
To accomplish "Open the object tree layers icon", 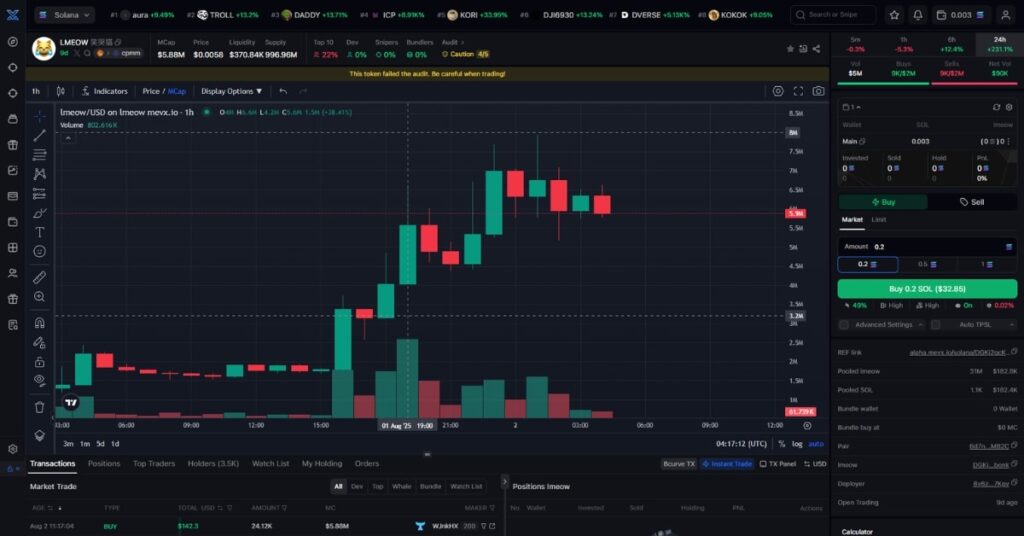I will tap(40, 435).
